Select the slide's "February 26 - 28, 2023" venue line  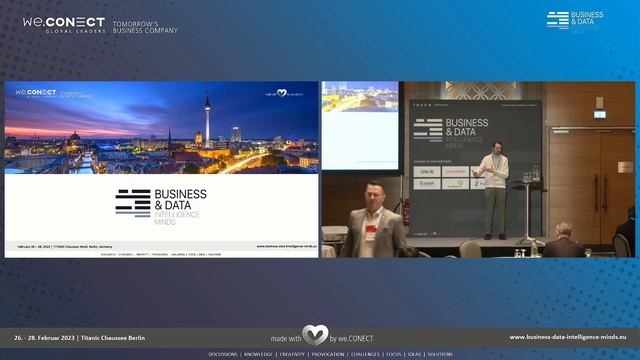(64, 247)
